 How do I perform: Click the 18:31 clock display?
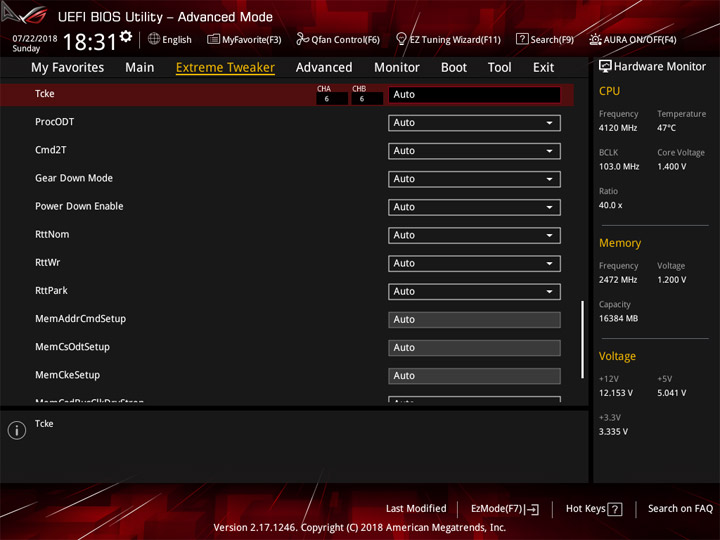[90, 42]
